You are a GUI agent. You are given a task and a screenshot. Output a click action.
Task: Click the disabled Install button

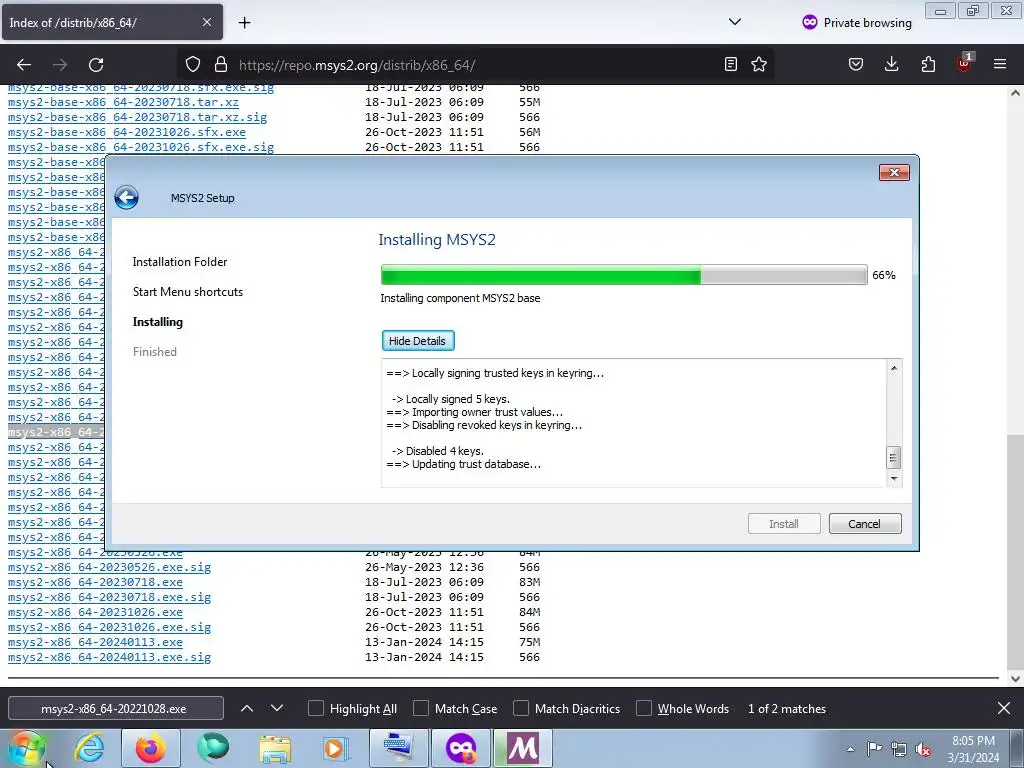click(784, 524)
